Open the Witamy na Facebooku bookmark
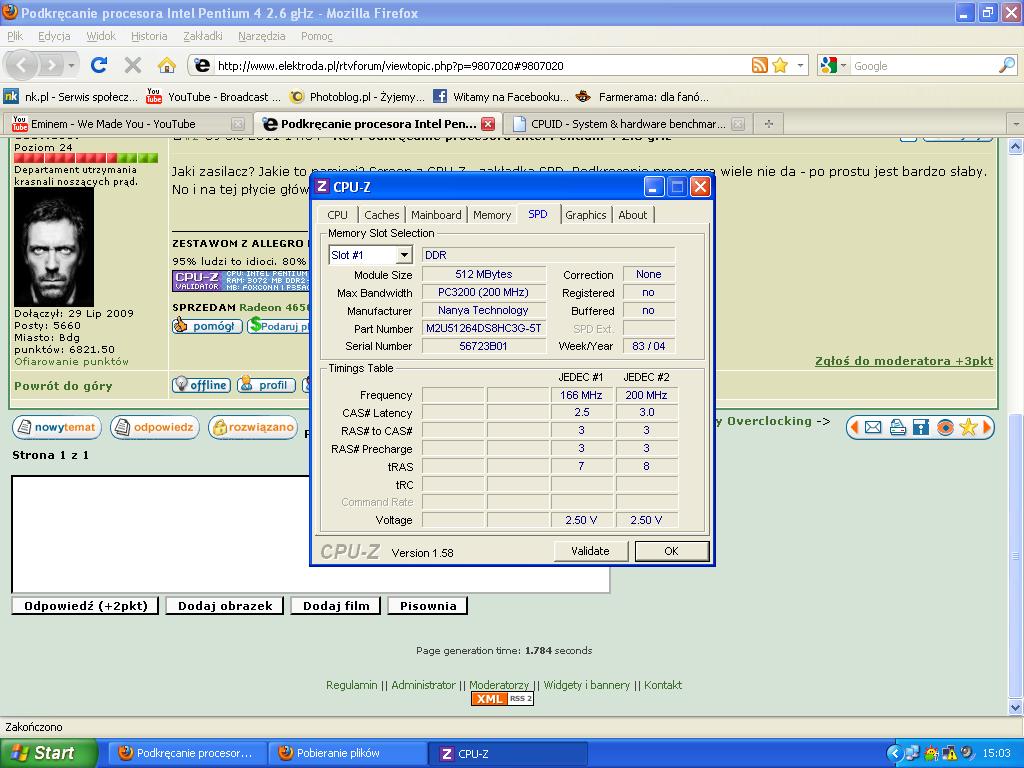The width and height of the screenshot is (1024, 768). pos(501,97)
